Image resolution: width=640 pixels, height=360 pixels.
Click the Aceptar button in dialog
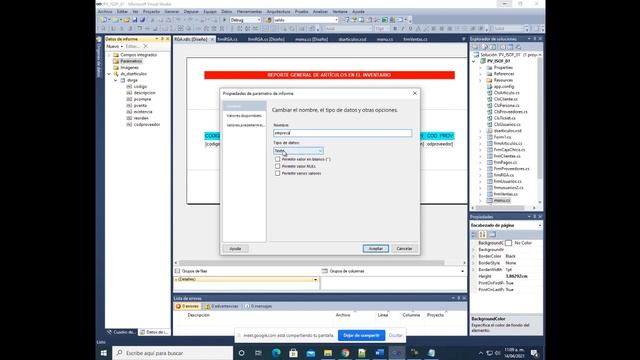[x=376, y=249]
